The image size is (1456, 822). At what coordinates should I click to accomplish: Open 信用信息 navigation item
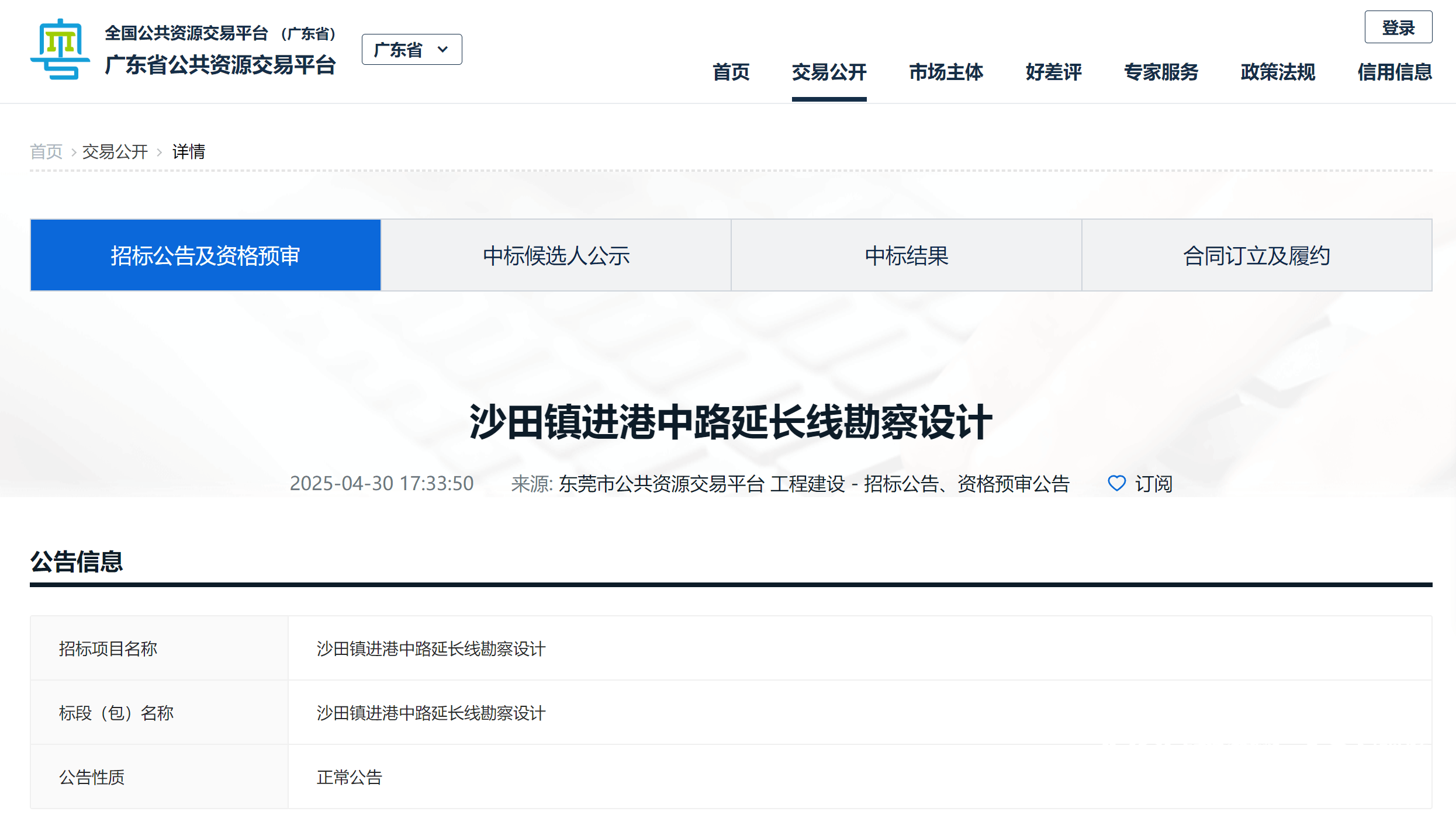1395,72
